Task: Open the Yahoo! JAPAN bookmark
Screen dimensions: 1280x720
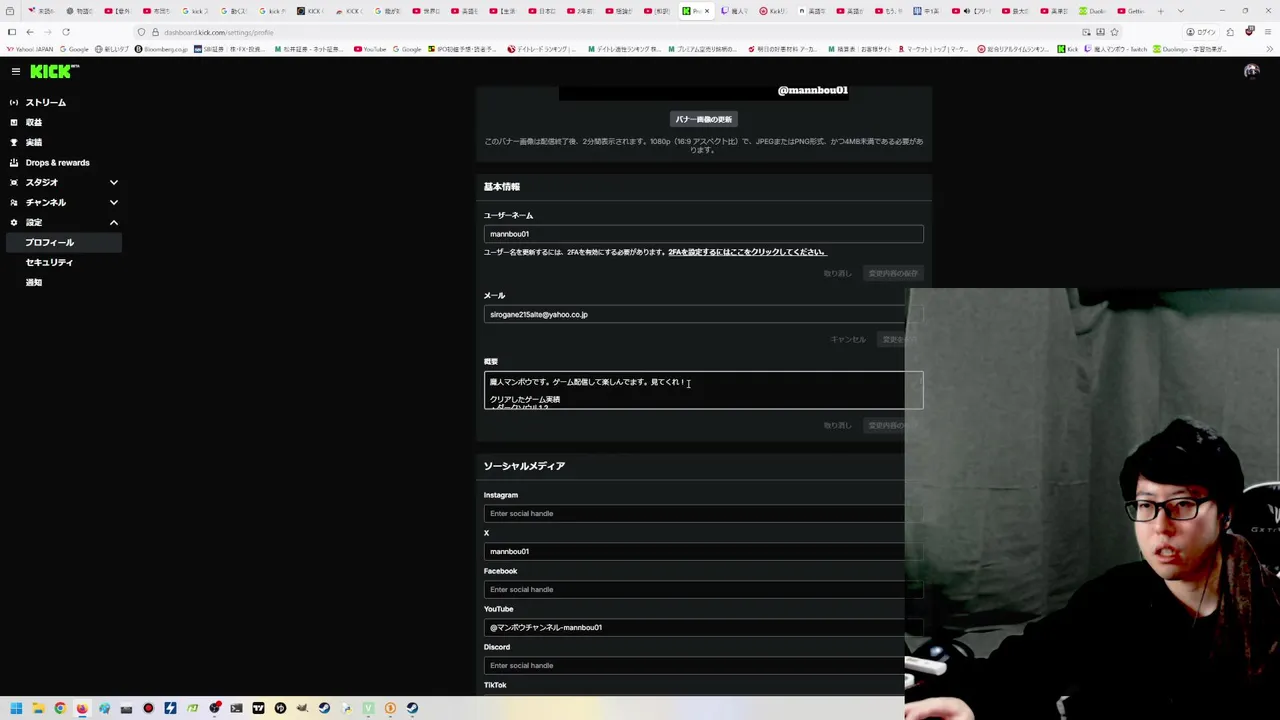Action: point(30,49)
